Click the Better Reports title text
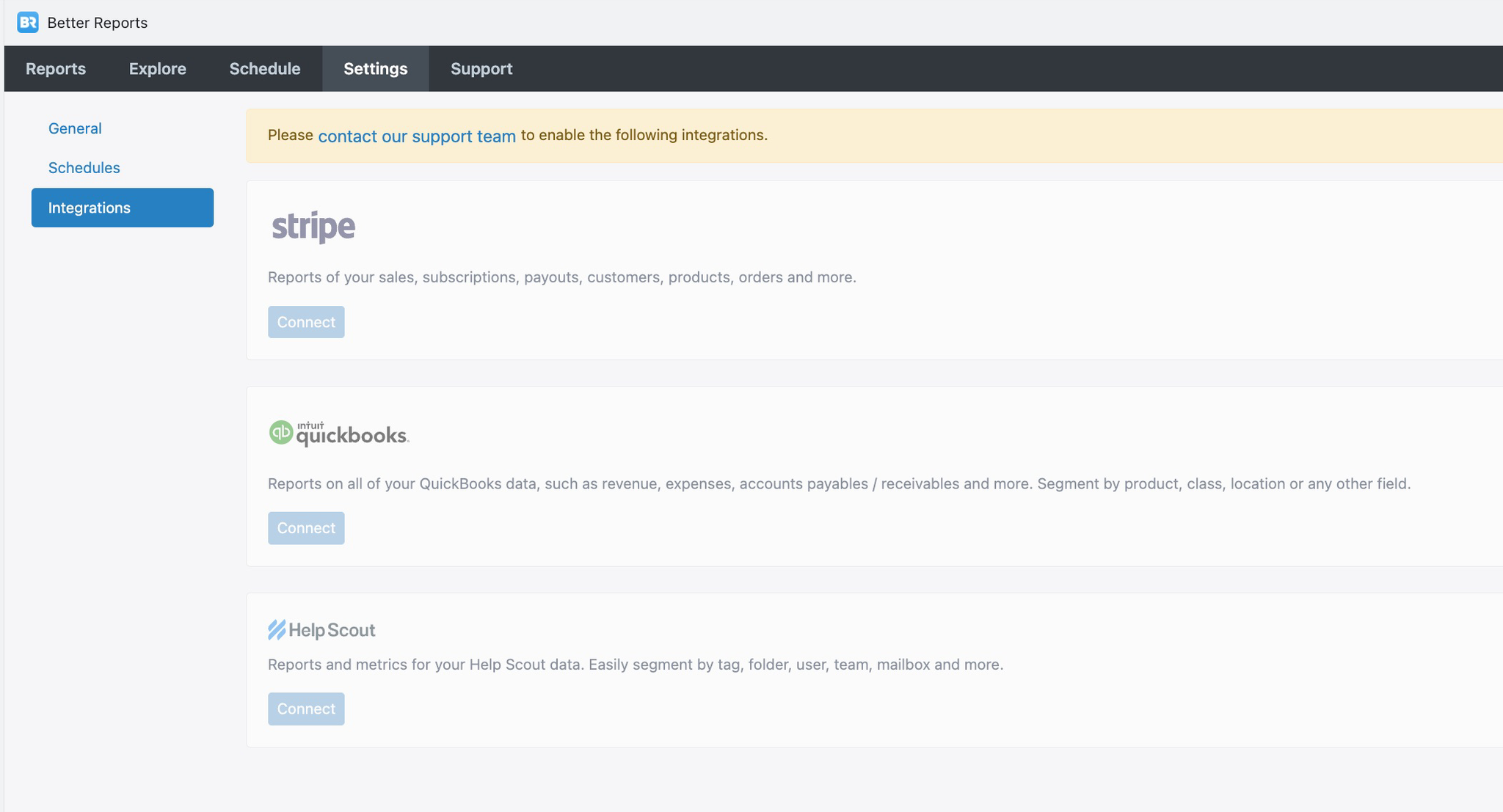The width and height of the screenshot is (1503, 812). click(98, 23)
